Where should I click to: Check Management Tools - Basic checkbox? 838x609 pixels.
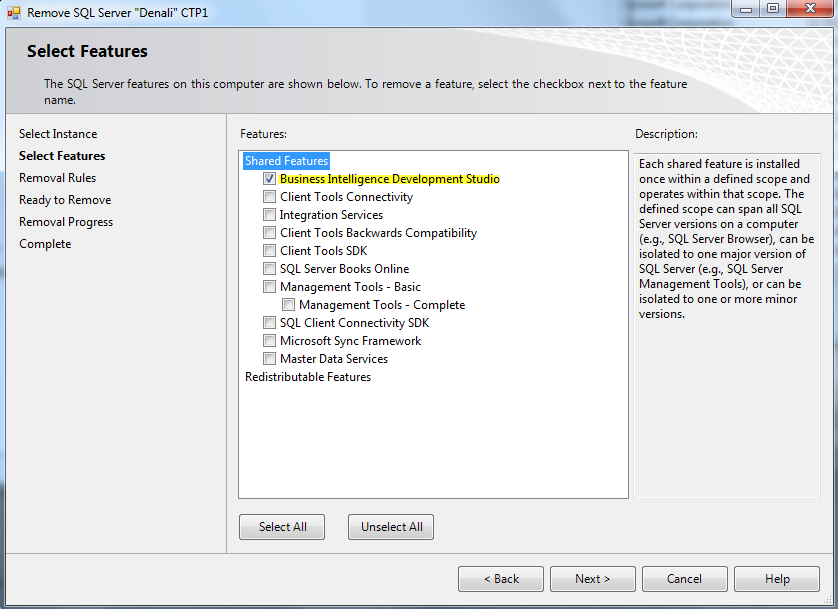[269, 287]
